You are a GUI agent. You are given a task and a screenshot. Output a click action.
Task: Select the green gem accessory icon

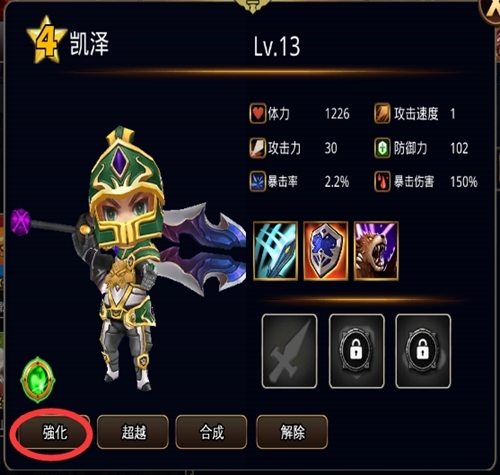pos(38,380)
